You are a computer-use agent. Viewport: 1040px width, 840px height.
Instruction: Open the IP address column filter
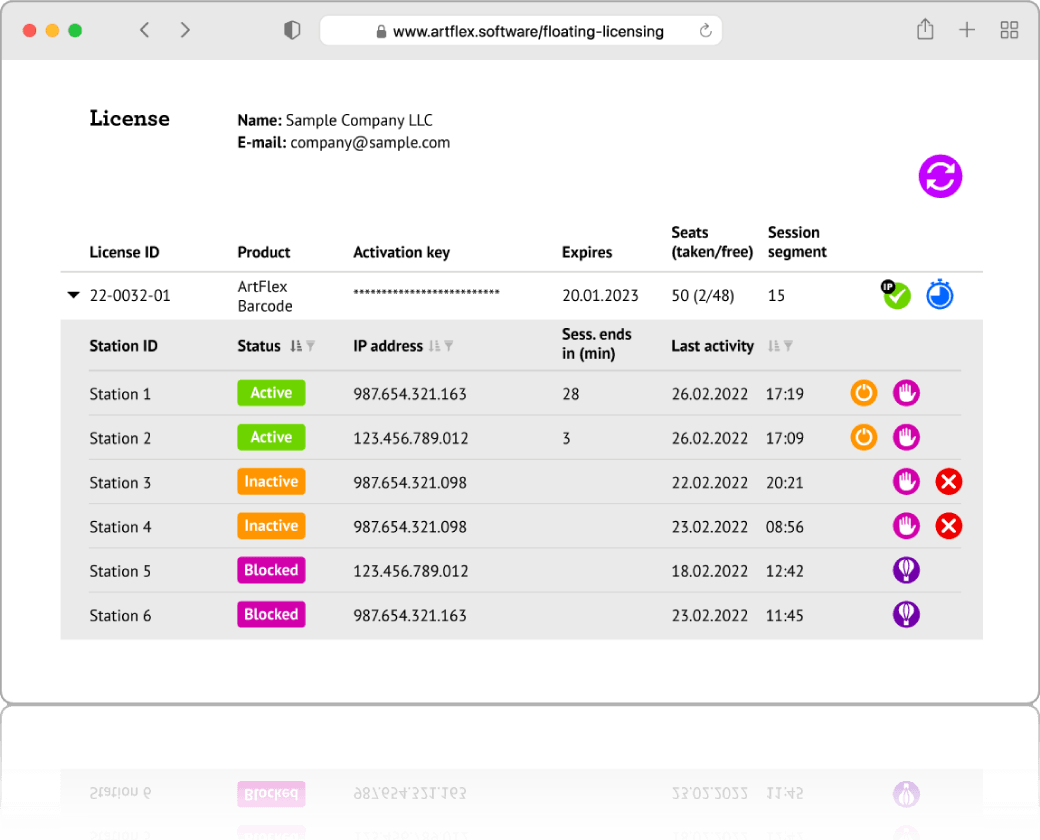coord(449,346)
